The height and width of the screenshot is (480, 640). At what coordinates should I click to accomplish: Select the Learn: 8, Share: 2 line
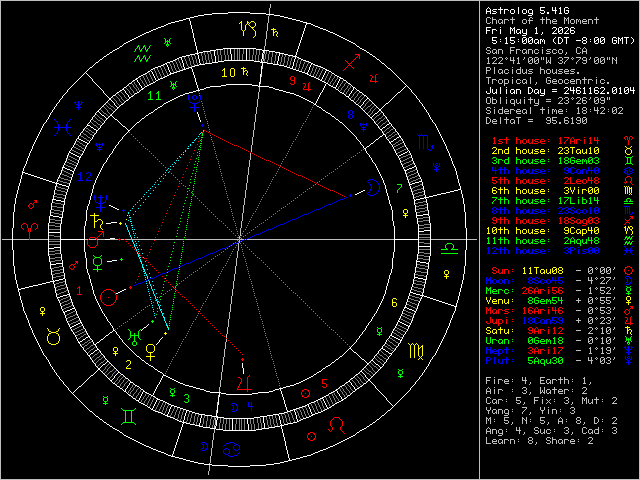(539, 441)
